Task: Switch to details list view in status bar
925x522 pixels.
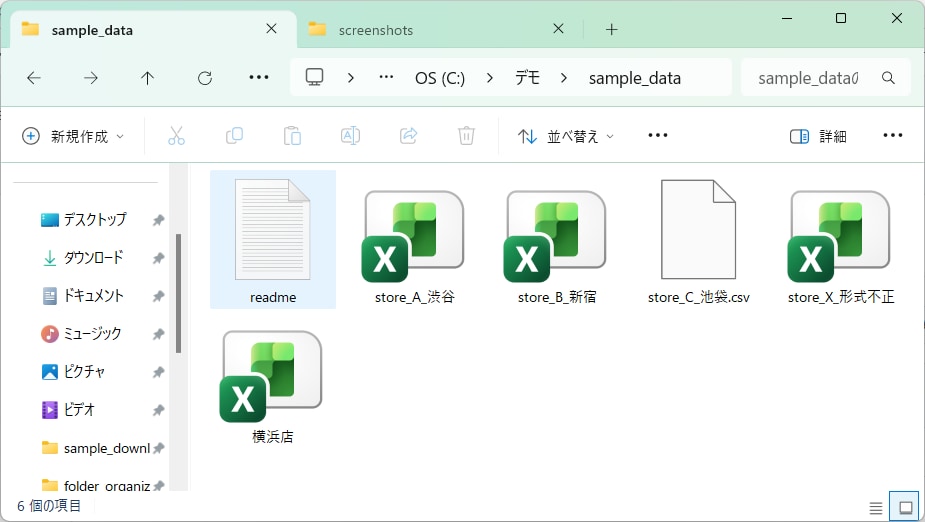Action: click(x=876, y=507)
